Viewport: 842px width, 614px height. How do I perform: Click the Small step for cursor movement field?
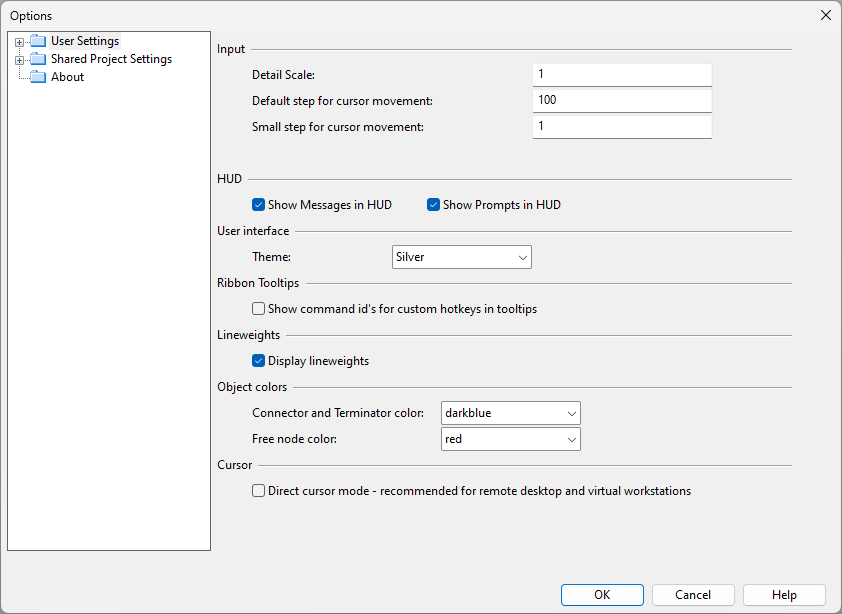621,127
